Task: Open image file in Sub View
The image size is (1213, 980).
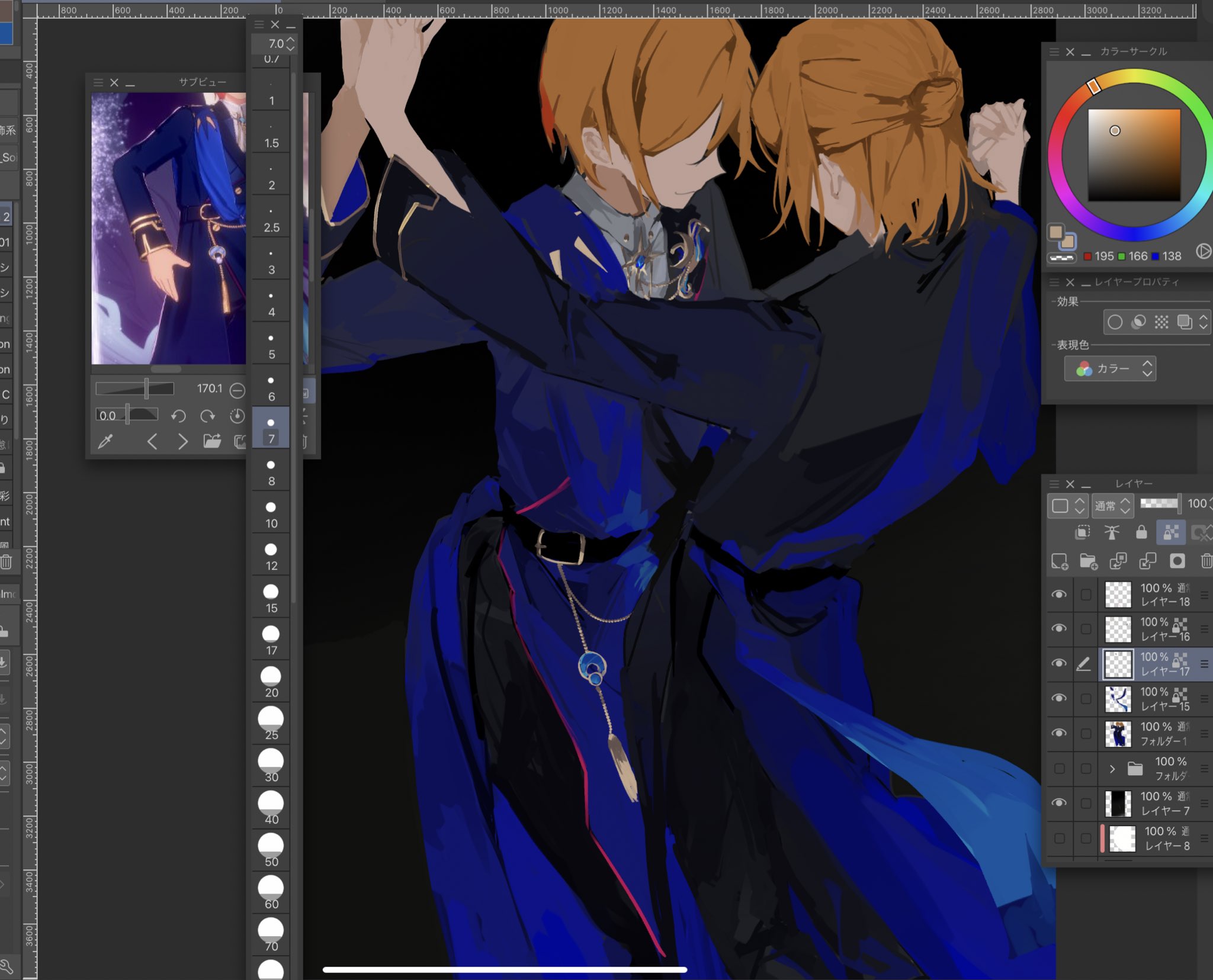Action: click(x=211, y=441)
